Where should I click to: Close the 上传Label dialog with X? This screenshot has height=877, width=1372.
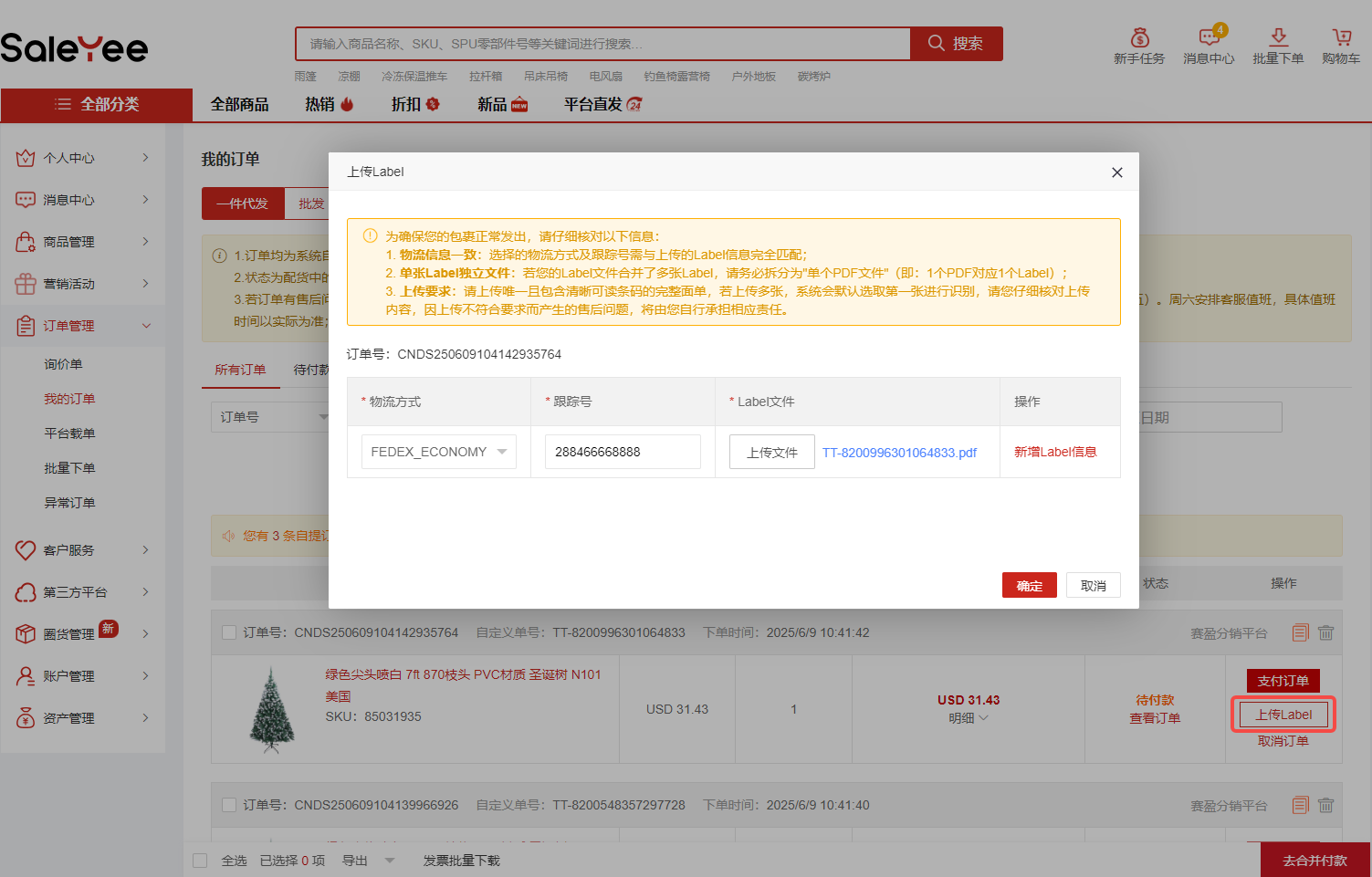click(x=1116, y=172)
